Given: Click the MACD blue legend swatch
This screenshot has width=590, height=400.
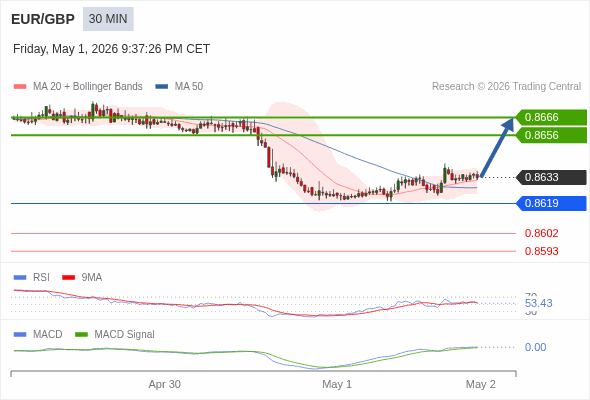Looking at the screenshot, I should coord(20,335).
